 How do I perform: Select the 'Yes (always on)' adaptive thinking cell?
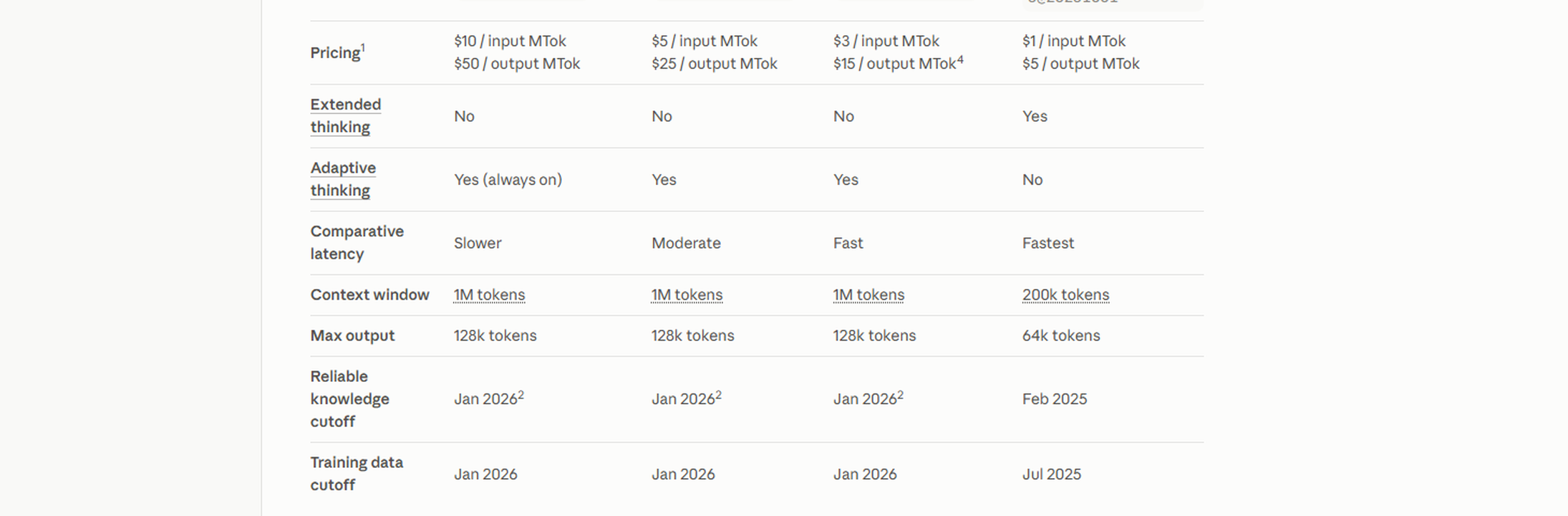(508, 180)
